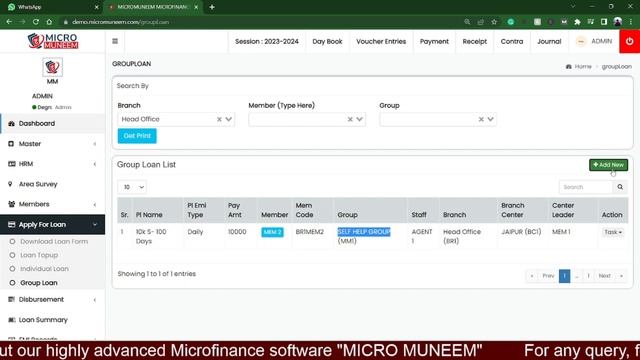This screenshot has height=360, width=640.
Task: Open the Branch dropdown arrow
Action: pos(229,119)
